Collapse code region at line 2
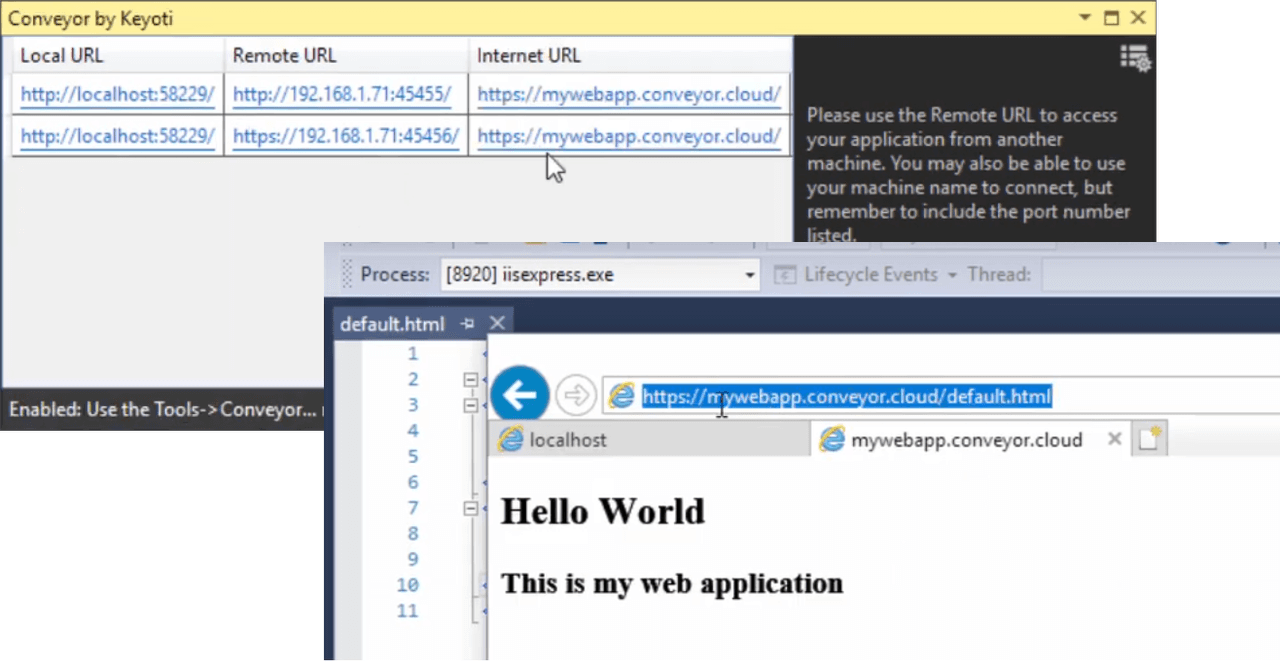The height and width of the screenshot is (662, 1280). (x=470, y=380)
